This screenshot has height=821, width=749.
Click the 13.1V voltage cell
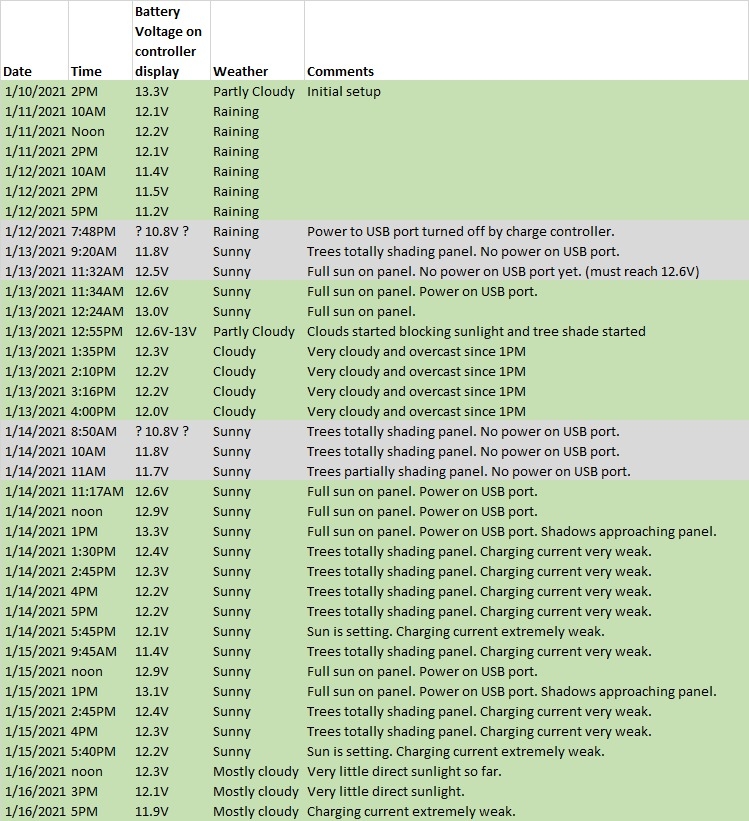click(x=152, y=691)
